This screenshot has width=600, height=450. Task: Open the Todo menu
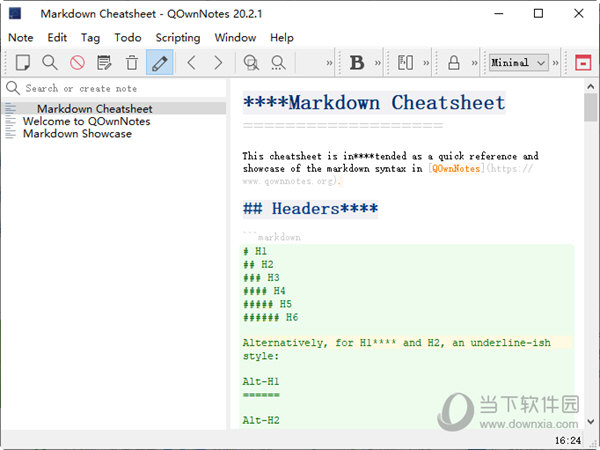pyautogui.click(x=128, y=38)
